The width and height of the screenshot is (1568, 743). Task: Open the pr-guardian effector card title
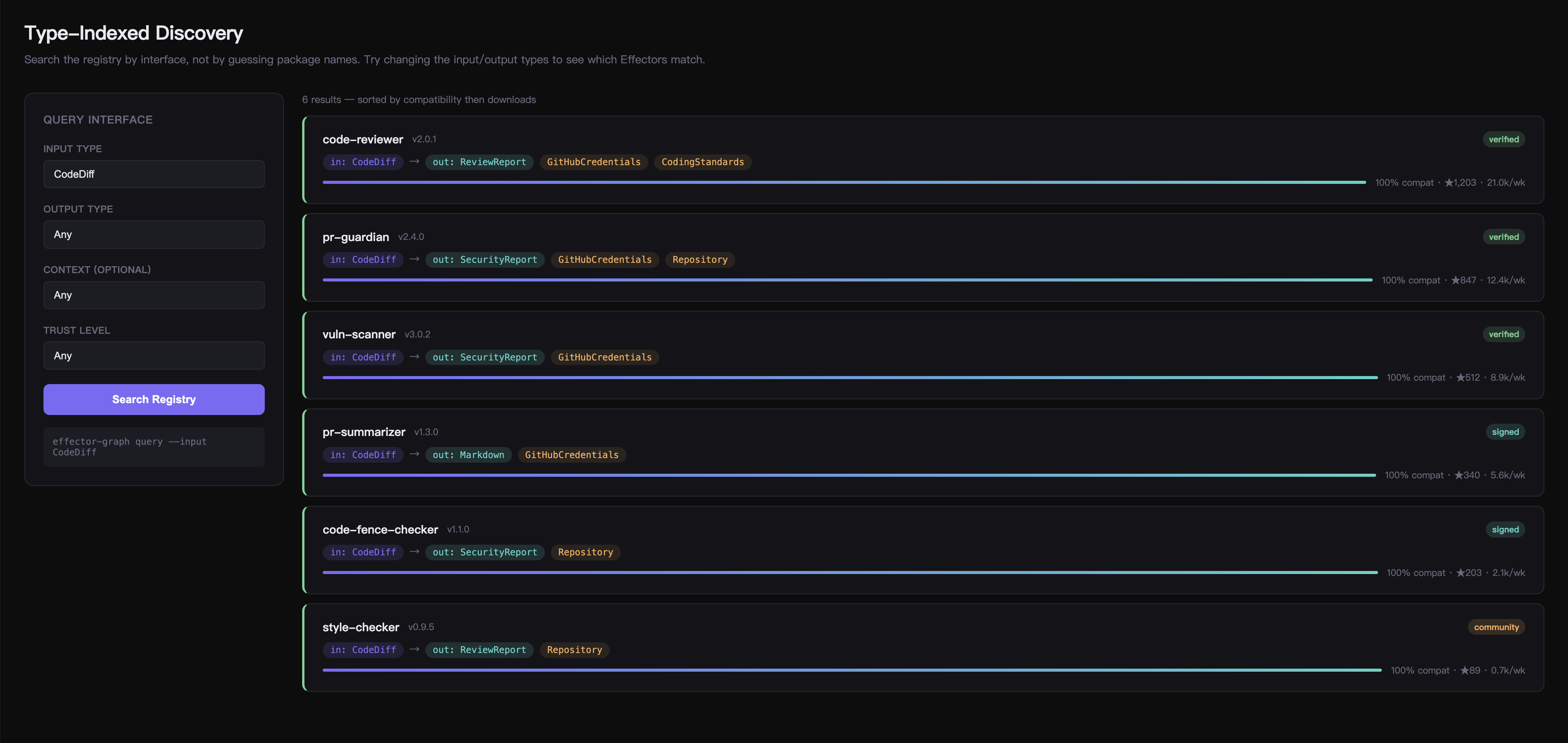tap(356, 237)
